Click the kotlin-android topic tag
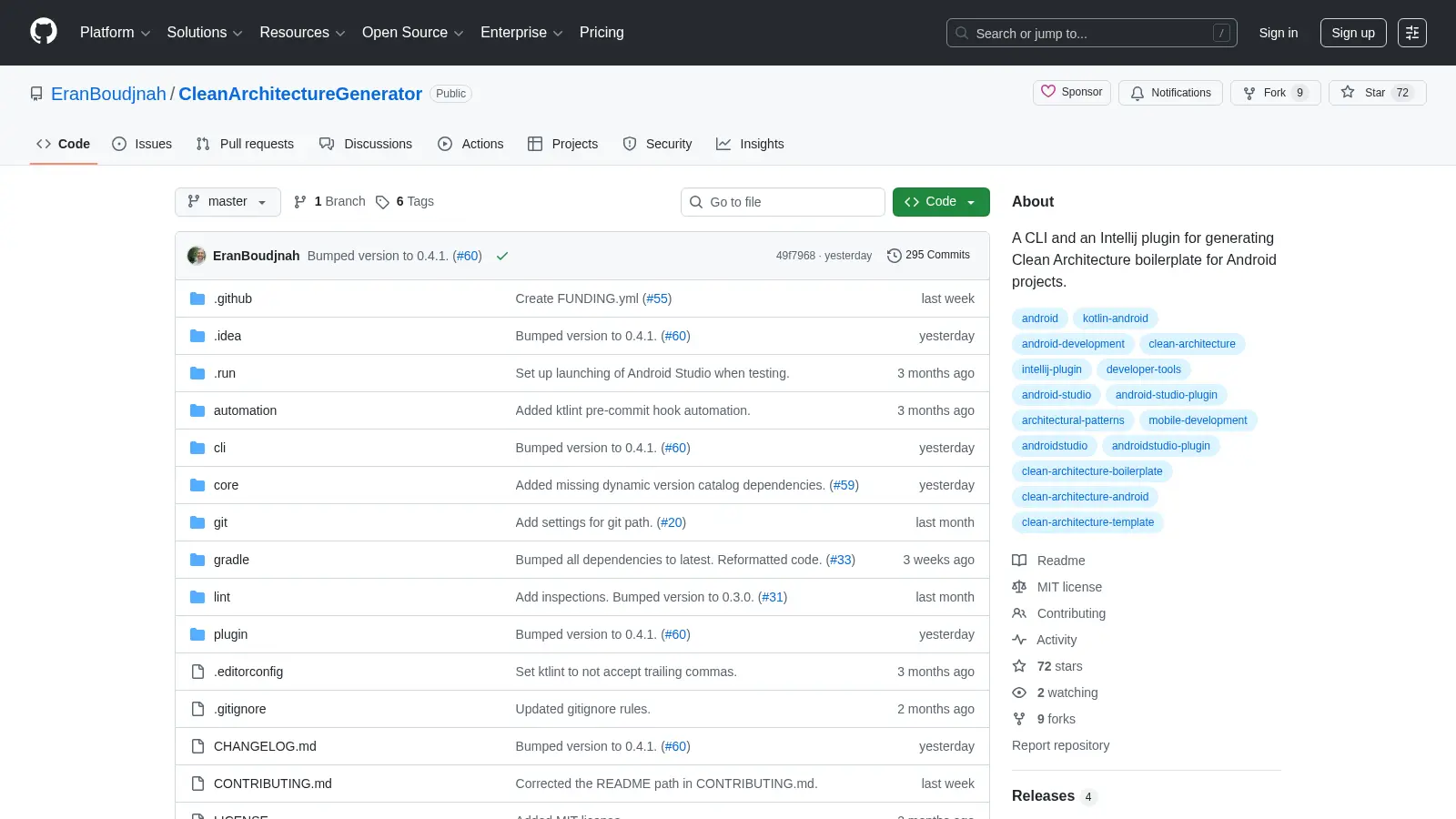Screen dimensions: 1456x819 pos(1115,318)
